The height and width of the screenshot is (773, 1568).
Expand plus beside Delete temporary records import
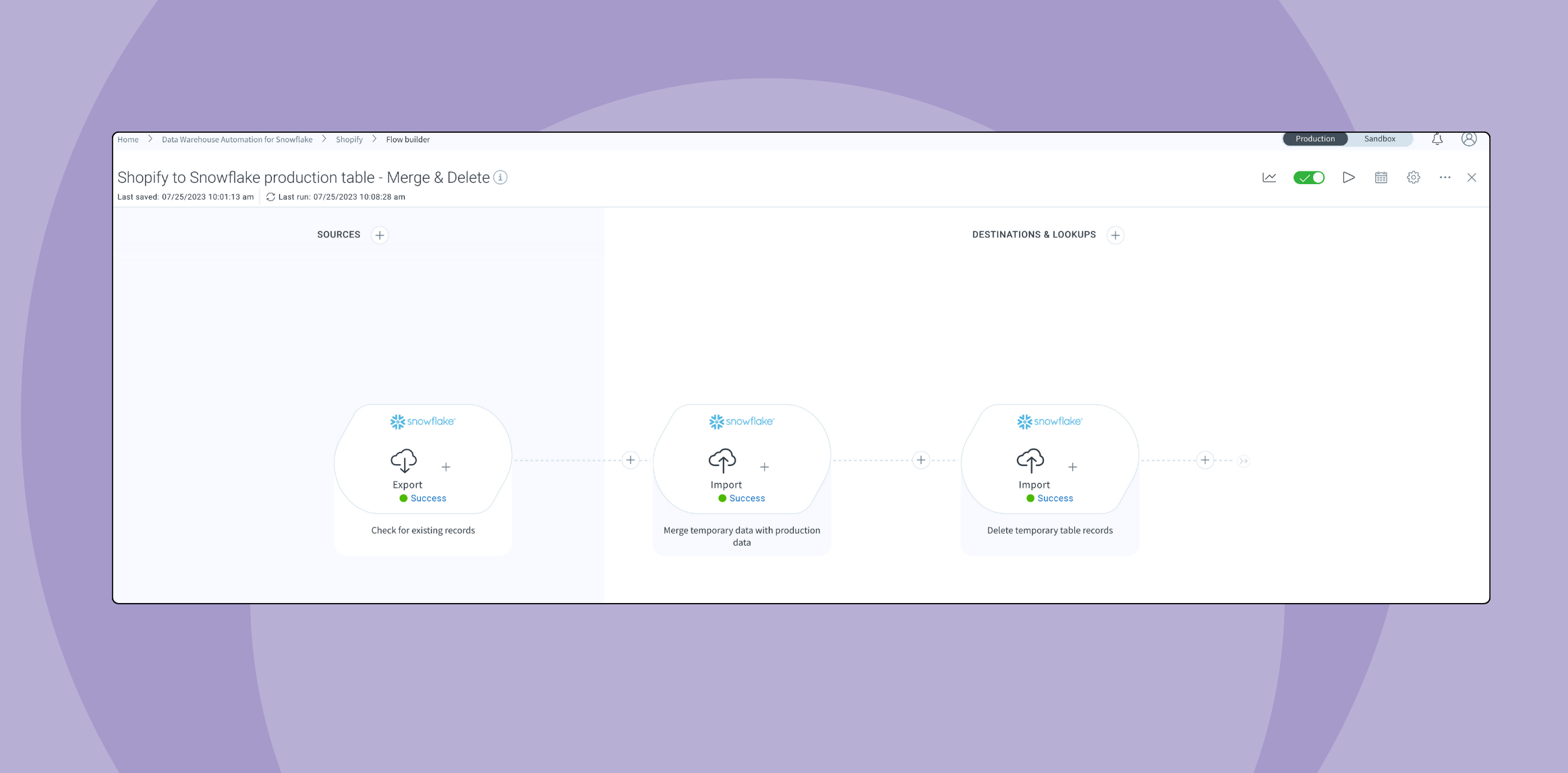point(1072,467)
